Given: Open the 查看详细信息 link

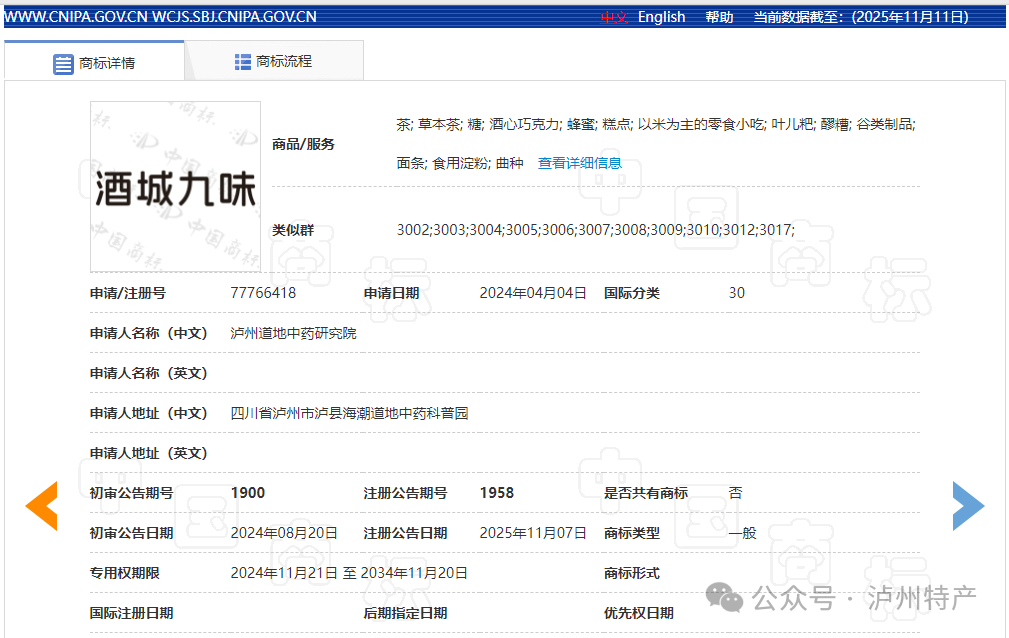Looking at the screenshot, I should 579,163.
